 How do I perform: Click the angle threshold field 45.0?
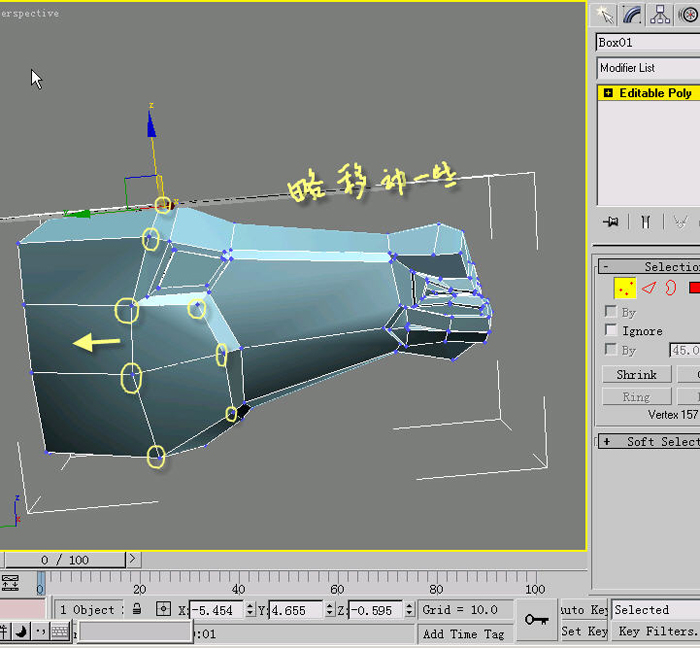(685, 350)
